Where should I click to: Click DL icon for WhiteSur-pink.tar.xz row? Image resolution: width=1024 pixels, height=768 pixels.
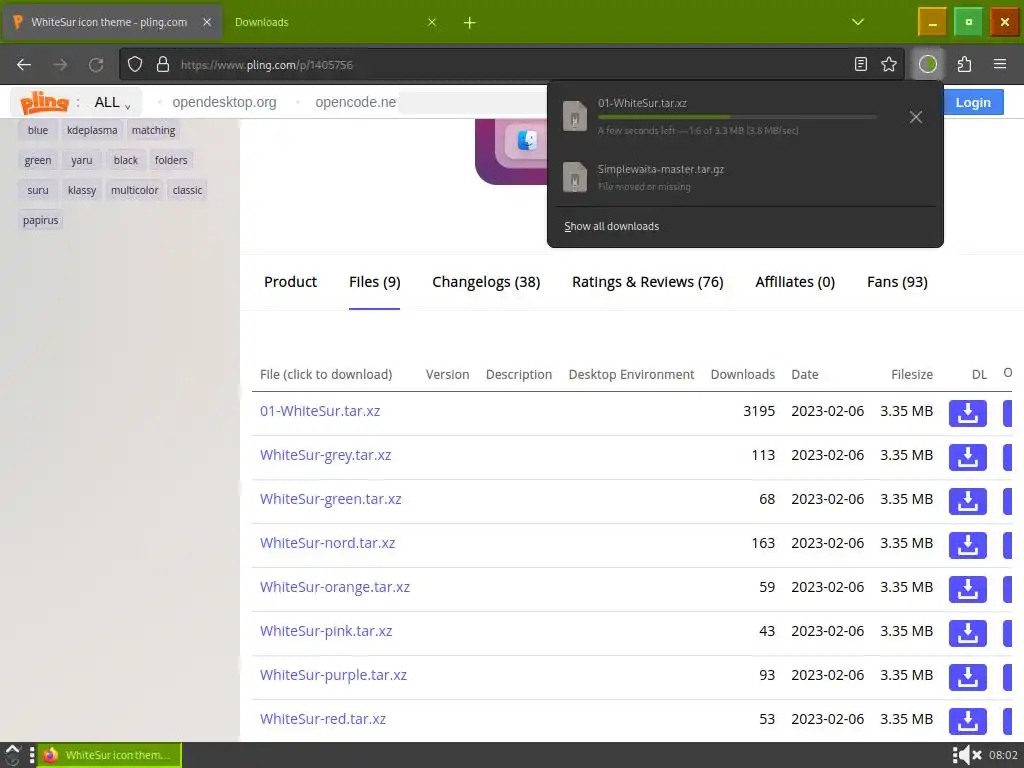tap(967, 633)
